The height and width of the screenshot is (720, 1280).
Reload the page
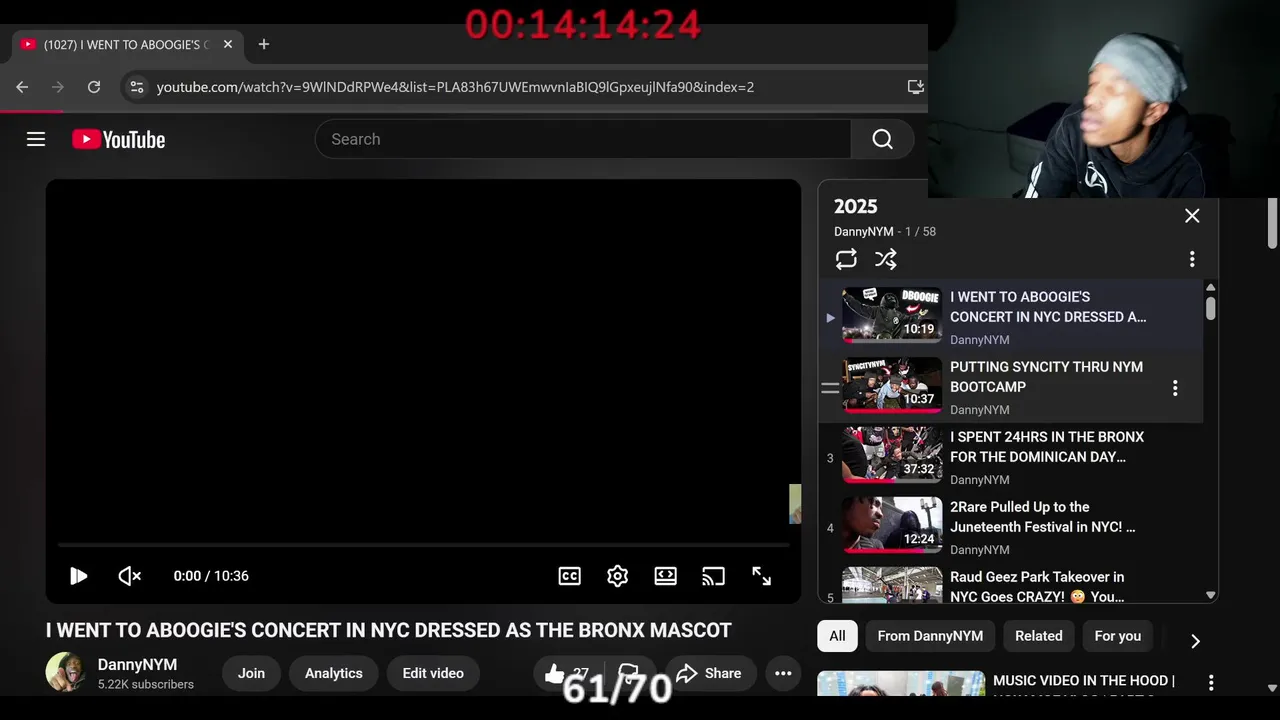[94, 87]
